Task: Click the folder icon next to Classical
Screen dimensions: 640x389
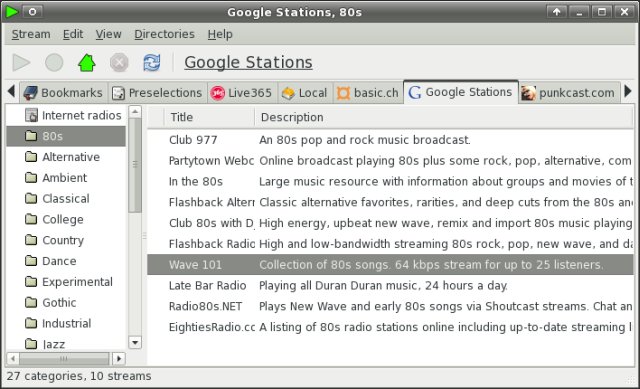Action: tap(31, 198)
